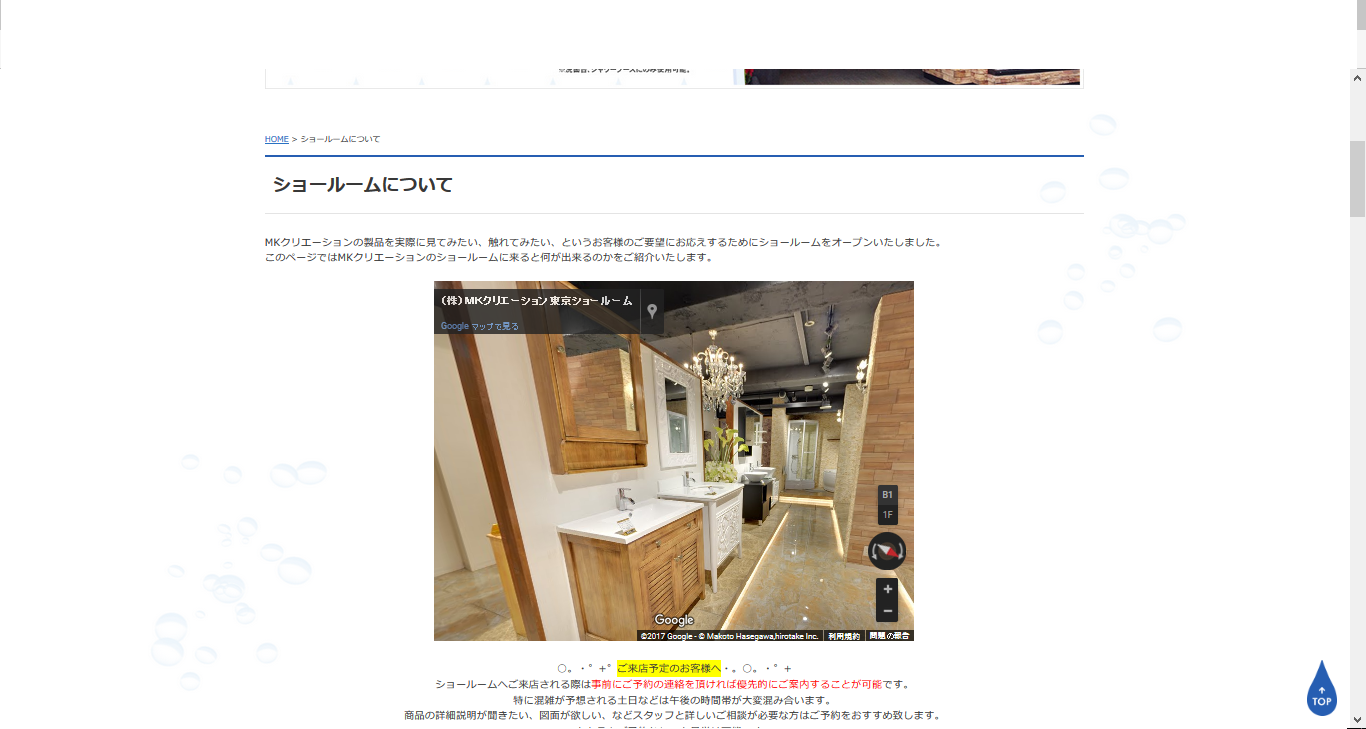Click the Street View compass control
This screenshot has height=729, width=1366.
pyautogui.click(x=887, y=551)
